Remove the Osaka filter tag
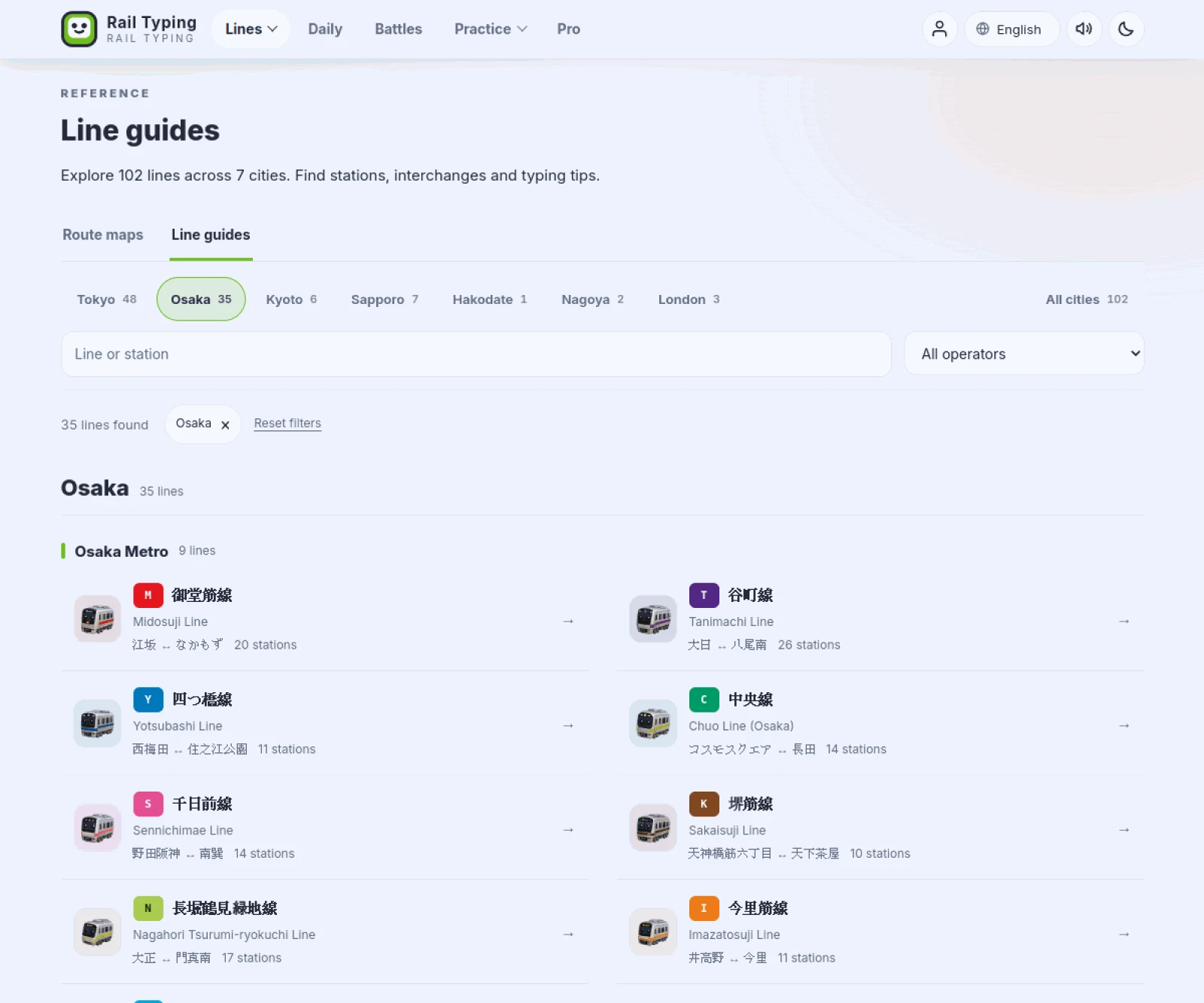1204x1003 pixels. (225, 425)
